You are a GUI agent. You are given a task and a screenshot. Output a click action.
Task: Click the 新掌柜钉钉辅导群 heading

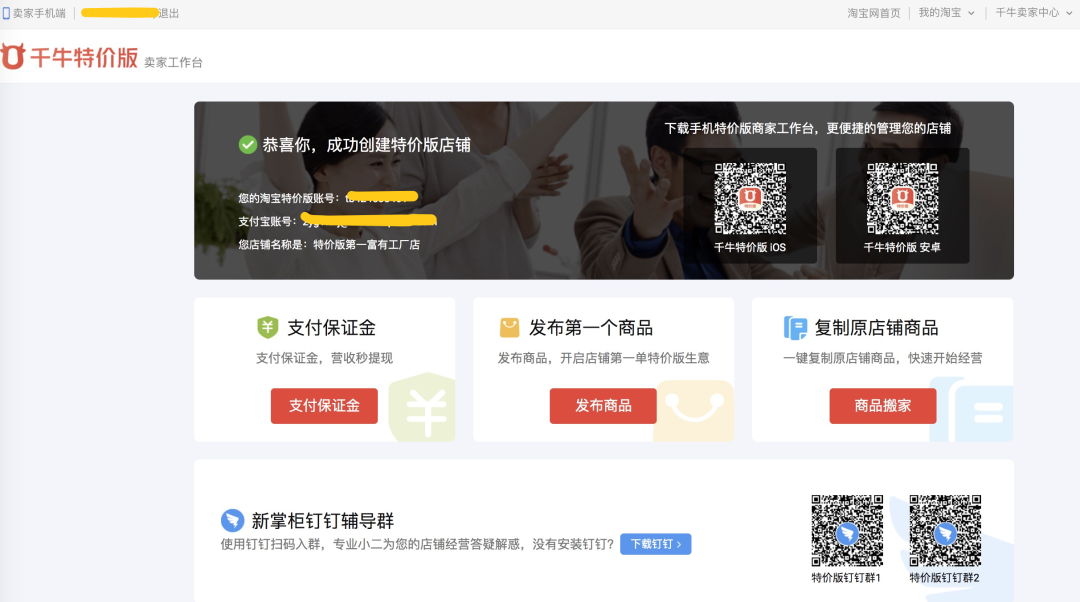pos(322,521)
